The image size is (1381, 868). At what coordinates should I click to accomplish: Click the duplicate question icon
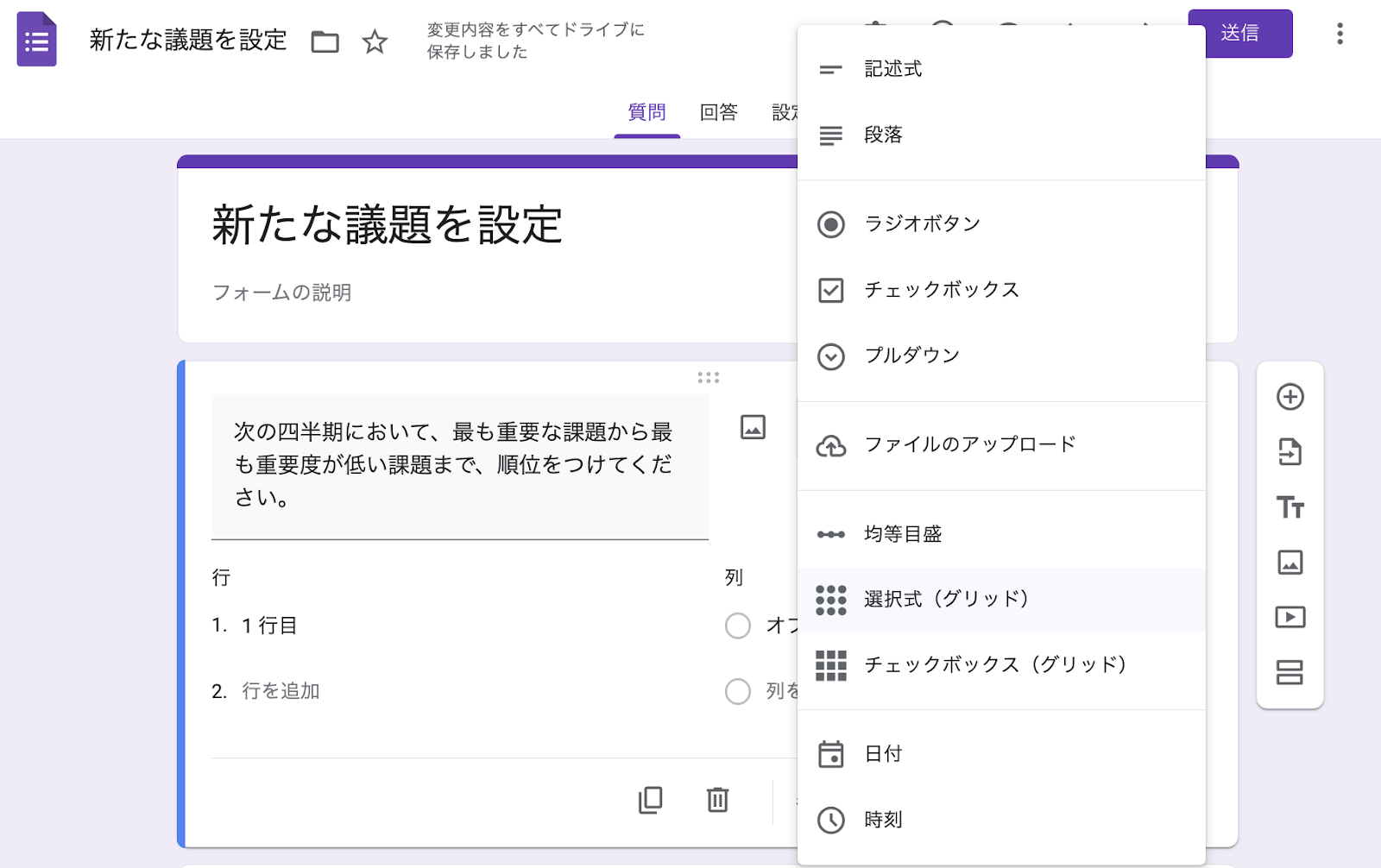(650, 800)
